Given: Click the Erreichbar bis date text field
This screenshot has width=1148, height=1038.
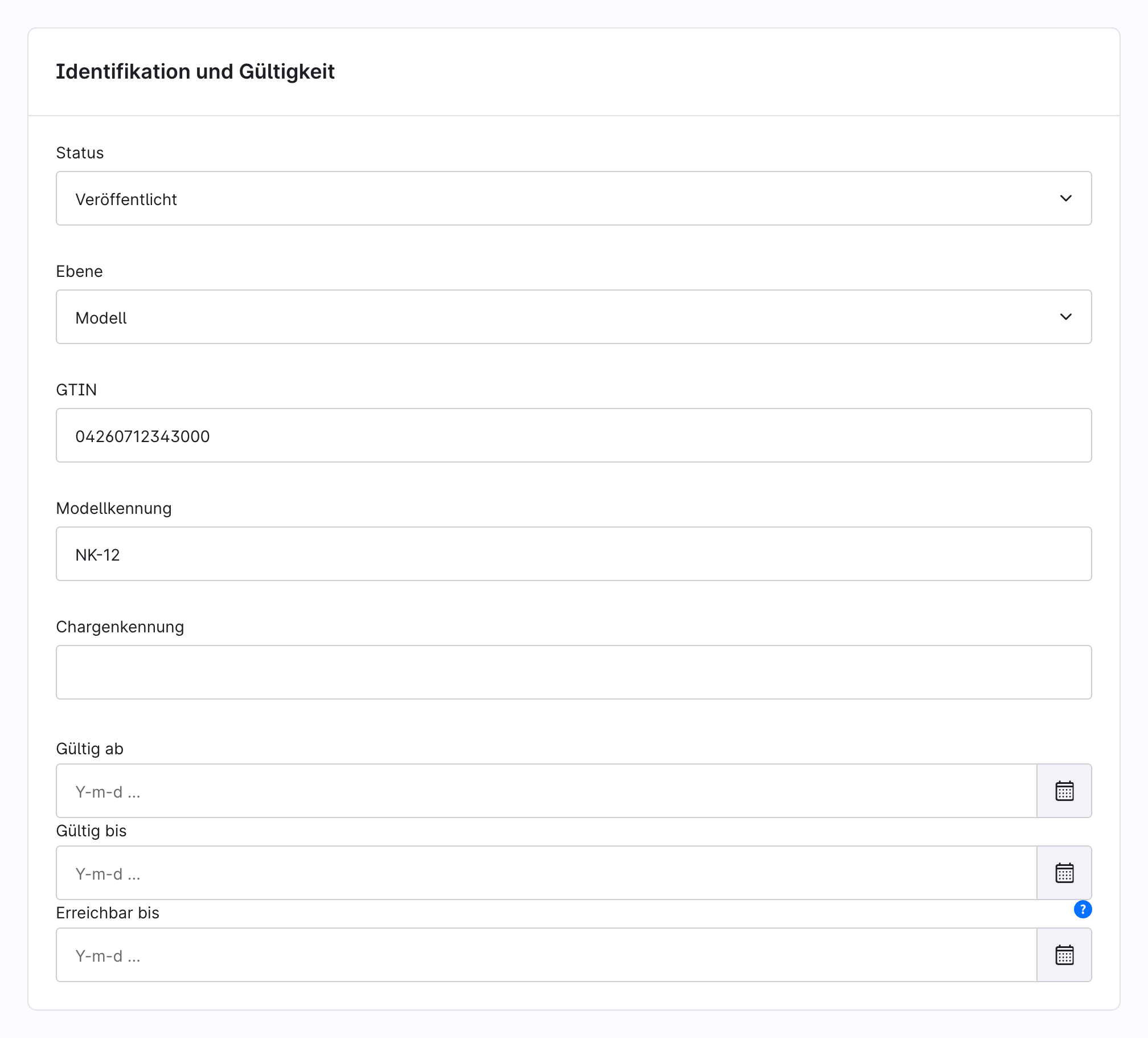Looking at the screenshot, I should pyautogui.click(x=546, y=955).
